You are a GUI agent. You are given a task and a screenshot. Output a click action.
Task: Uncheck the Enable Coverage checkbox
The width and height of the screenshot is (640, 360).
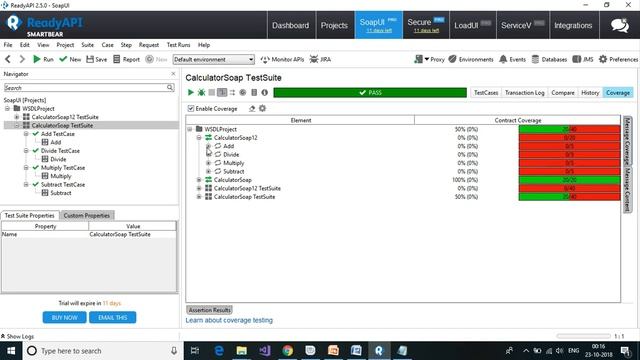pyautogui.click(x=191, y=109)
